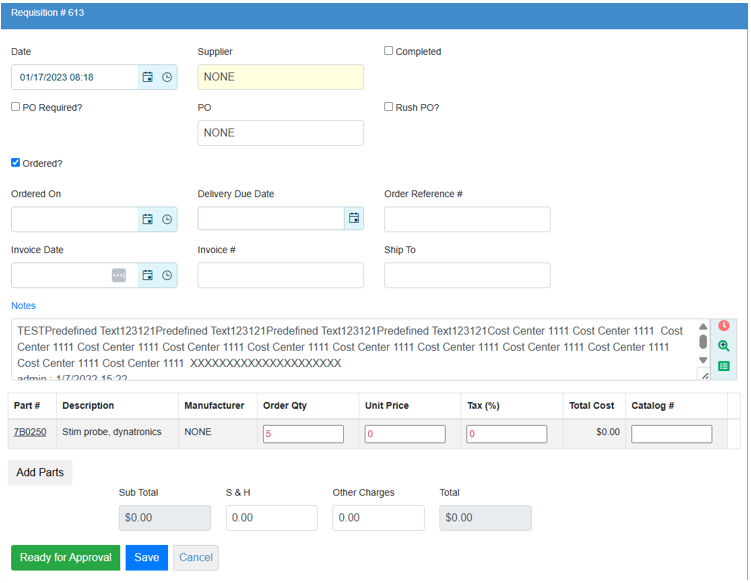Open Delivery Due Date calendar picker

tap(353, 219)
